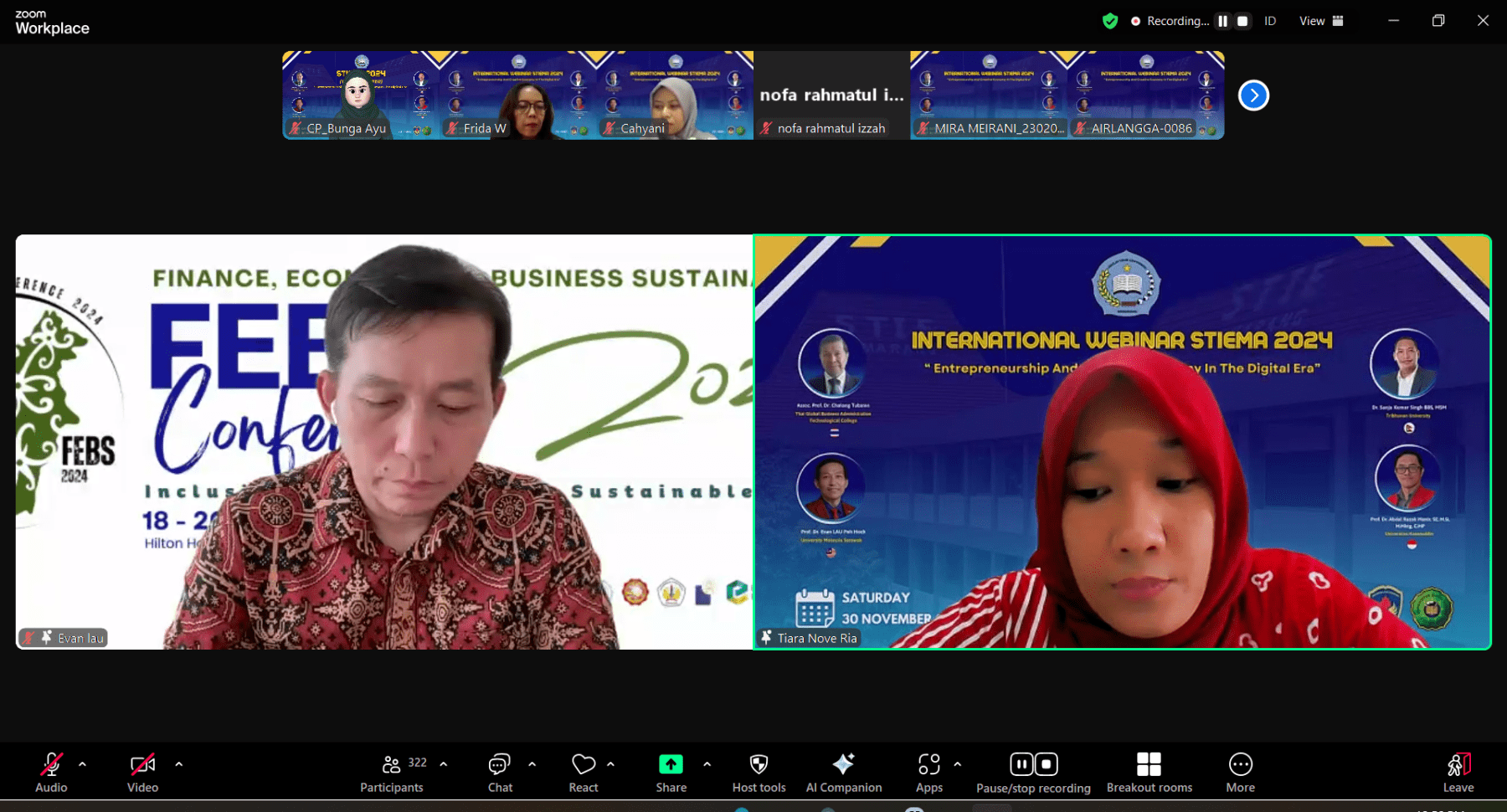Viewport: 1507px width, 812px height.
Task: Start video using the camera icon
Action: pos(141,764)
